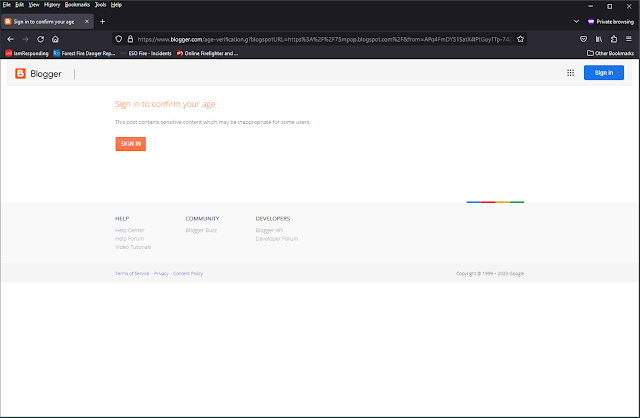Open the Help Center link

click(x=130, y=230)
